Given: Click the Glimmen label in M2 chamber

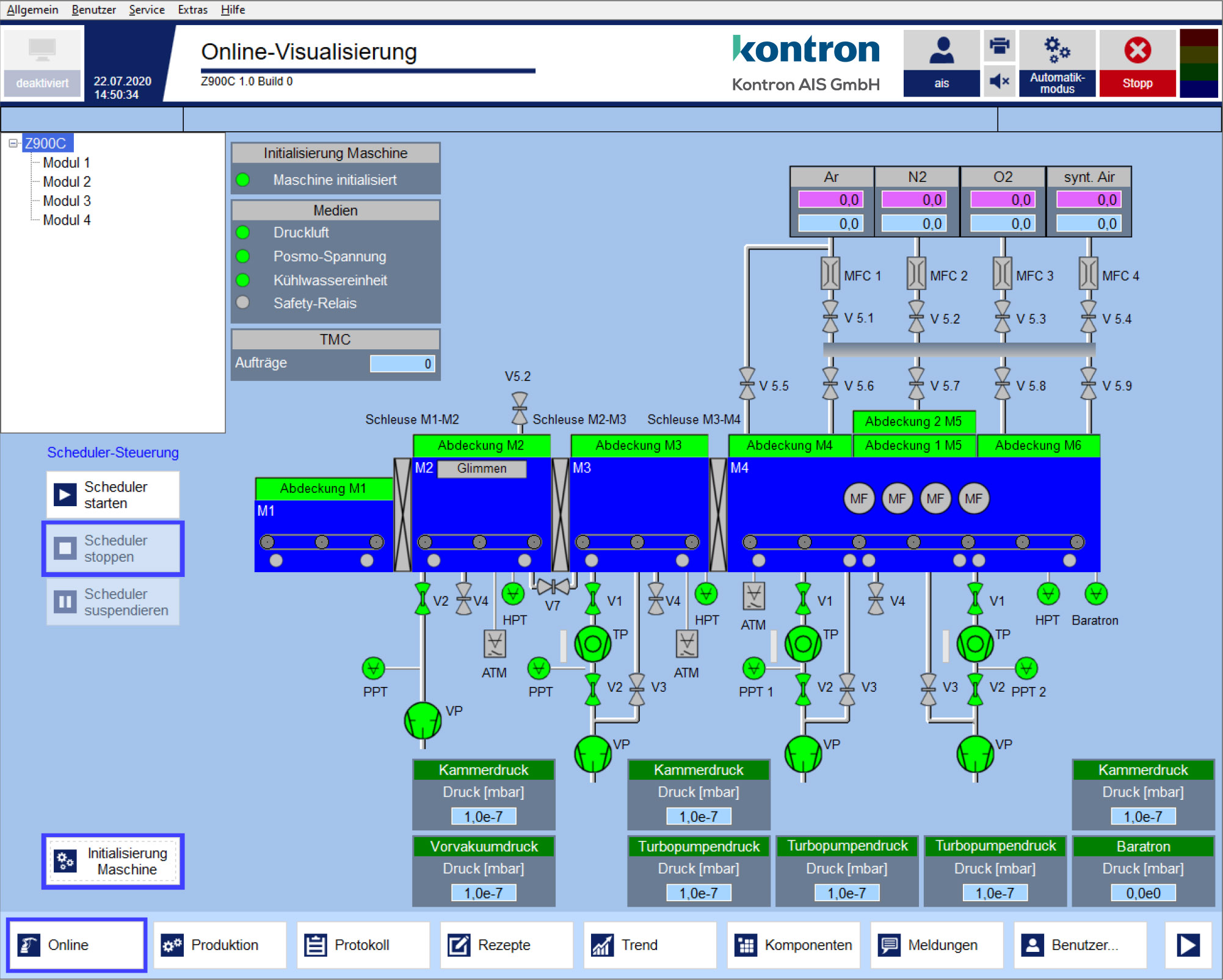Looking at the screenshot, I should [482, 468].
